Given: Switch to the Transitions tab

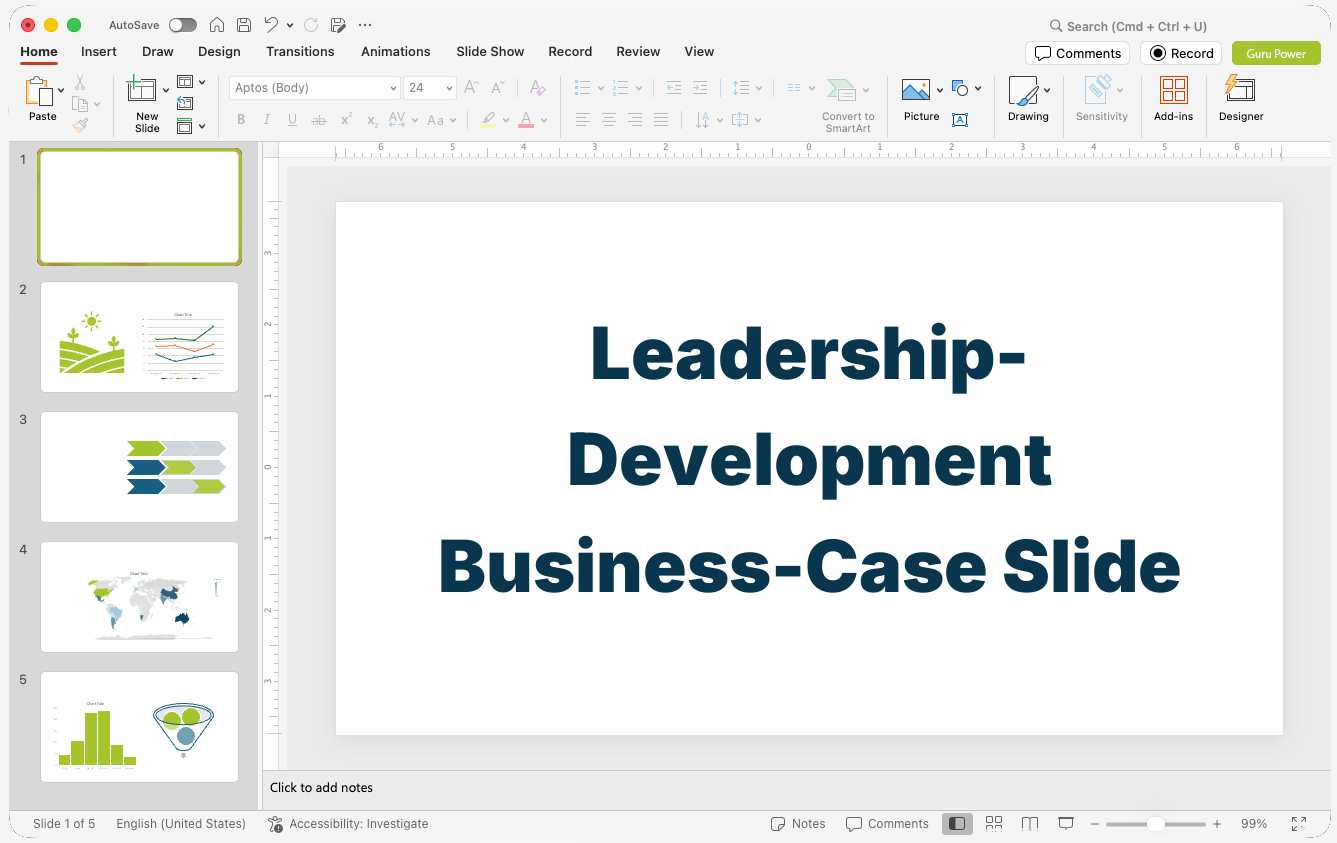Looking at the screenshot, I should pos(300,51).
